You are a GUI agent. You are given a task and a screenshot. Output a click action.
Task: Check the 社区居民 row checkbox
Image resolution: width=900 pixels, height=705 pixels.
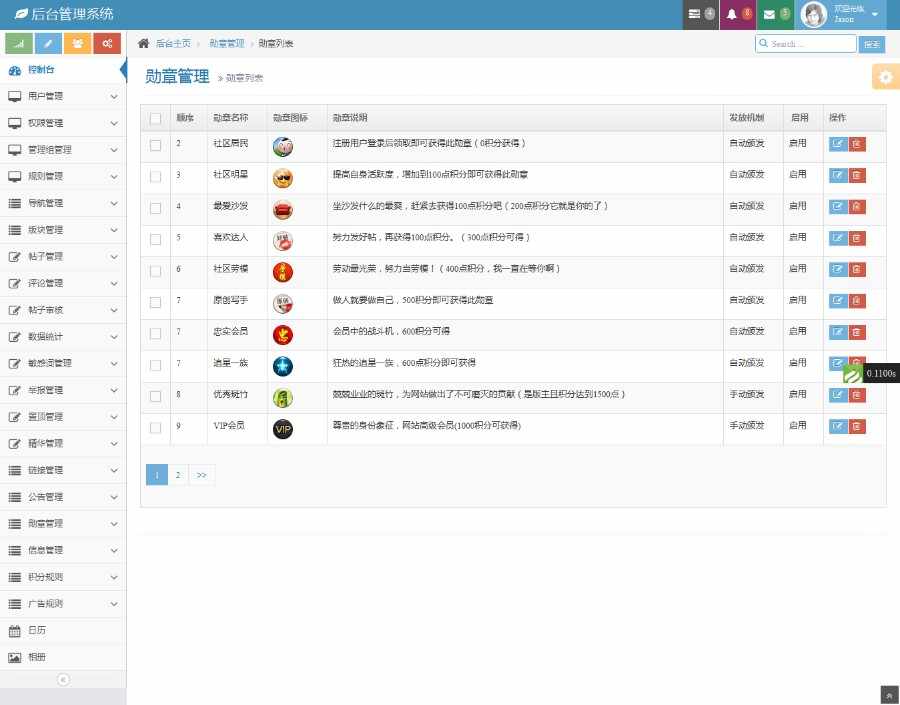pyautogui.click(x=156, y=145)
